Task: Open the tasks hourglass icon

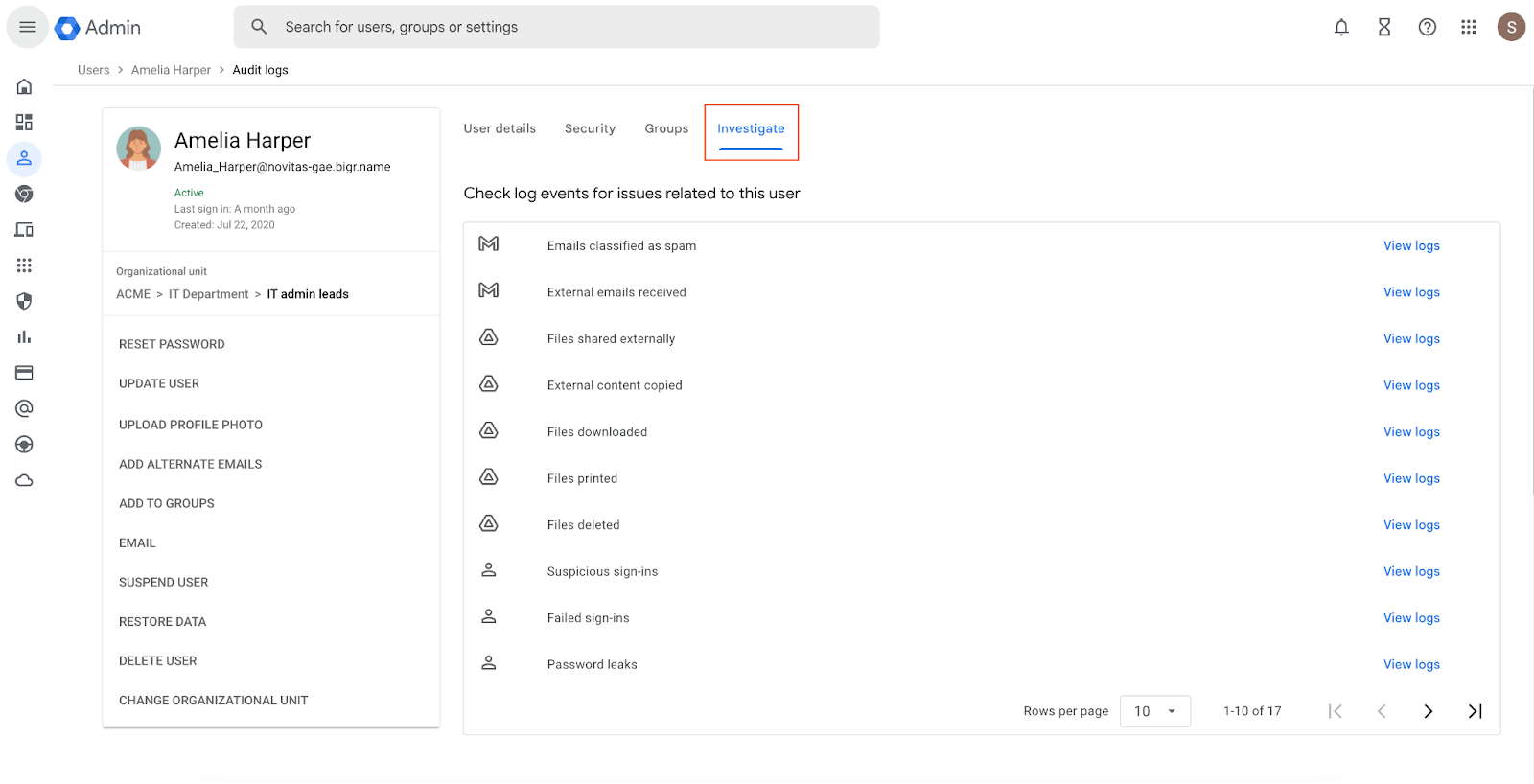Action: point(1384,27)
